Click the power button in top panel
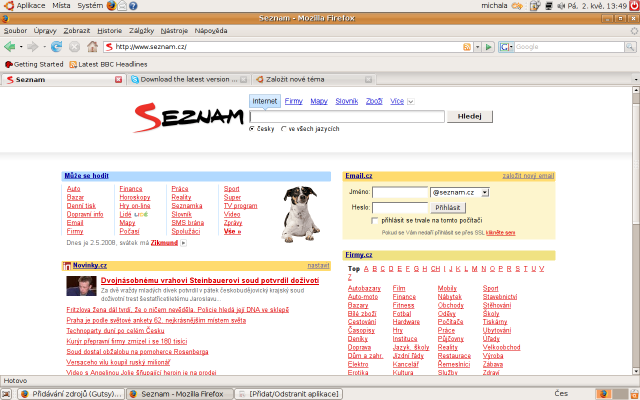Viewport: 640px width, 400px height. pyautogui.click(x=634, y=6)
